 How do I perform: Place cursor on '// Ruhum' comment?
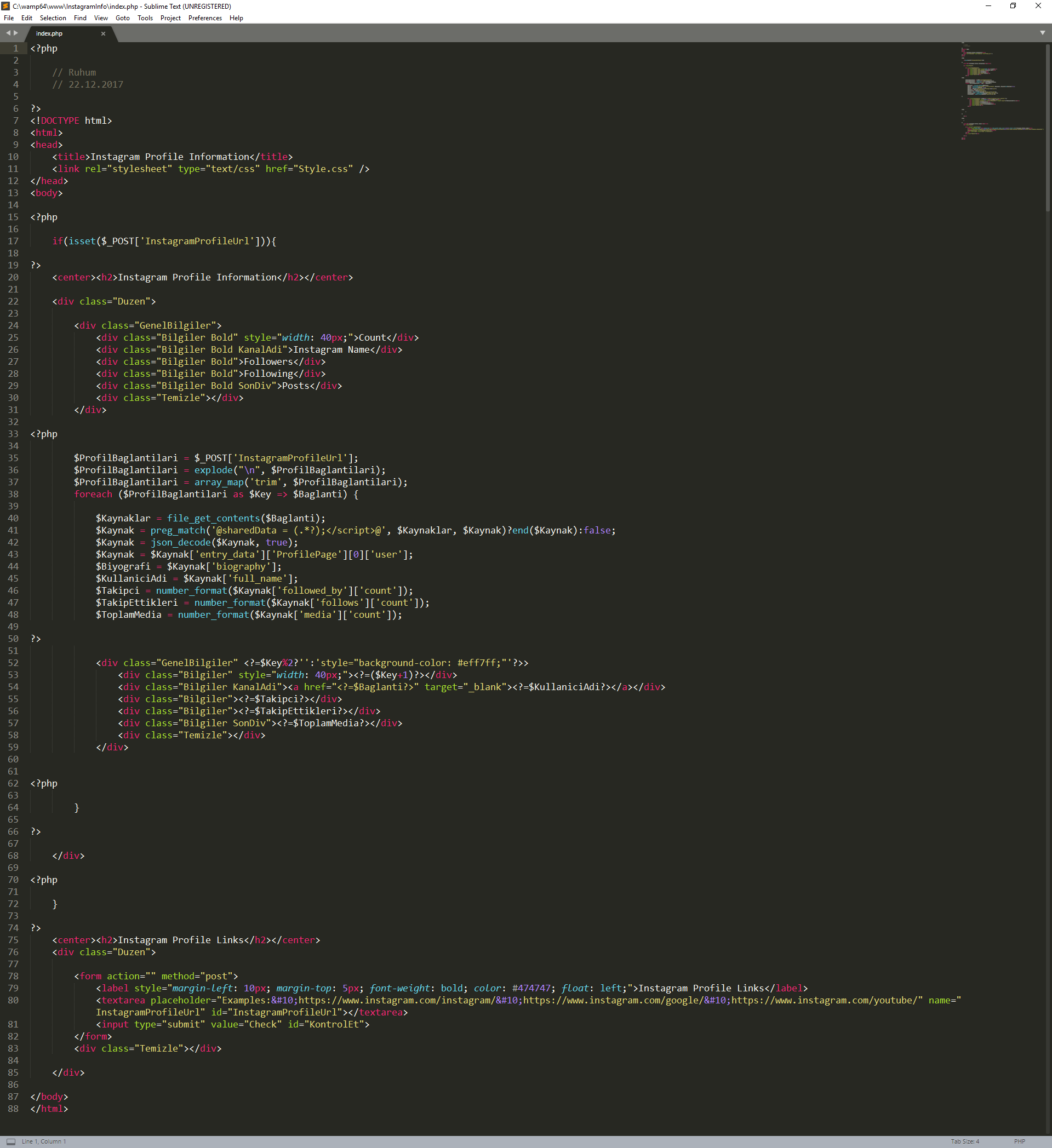tap(74, 72)
